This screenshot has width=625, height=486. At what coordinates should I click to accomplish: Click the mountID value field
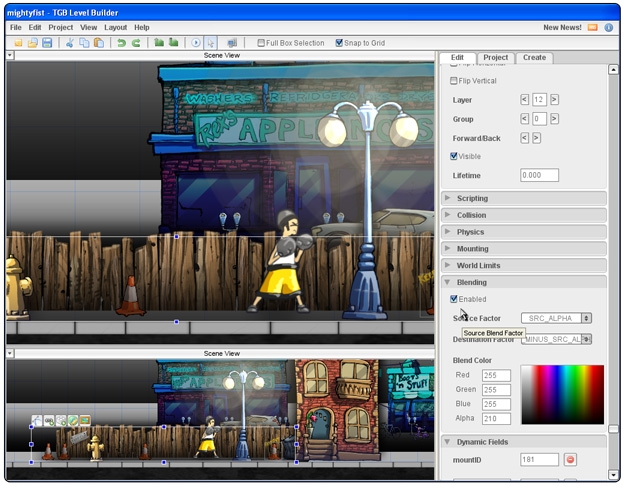pos(539,460)
